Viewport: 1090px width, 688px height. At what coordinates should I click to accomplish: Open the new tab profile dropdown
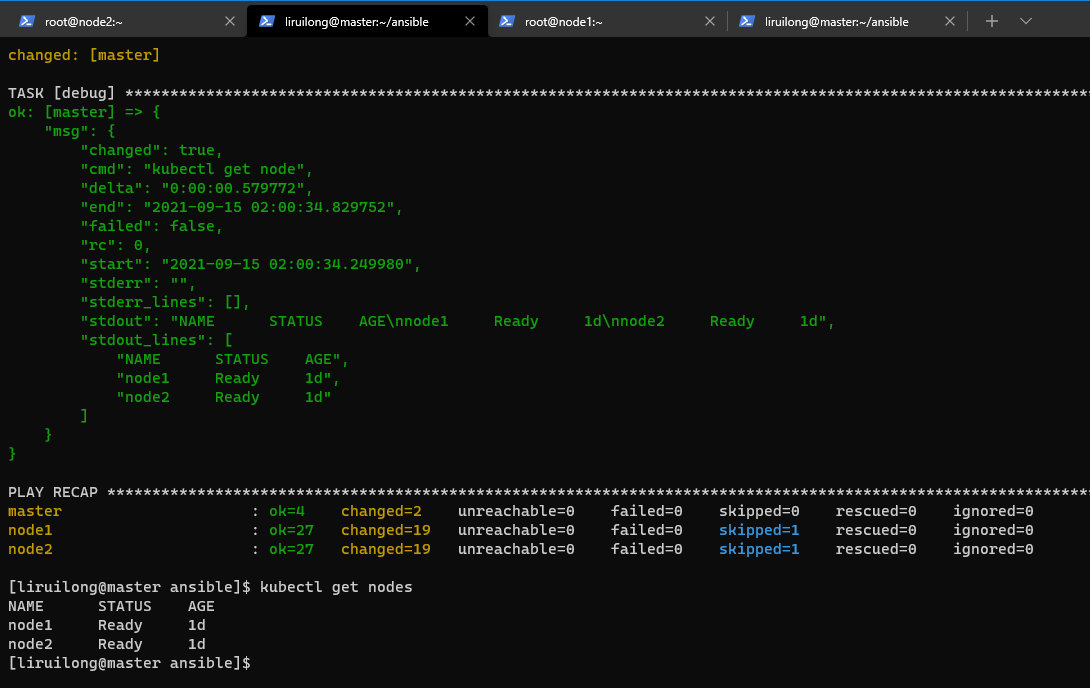pyautogui.click(x=1025, y=22)
